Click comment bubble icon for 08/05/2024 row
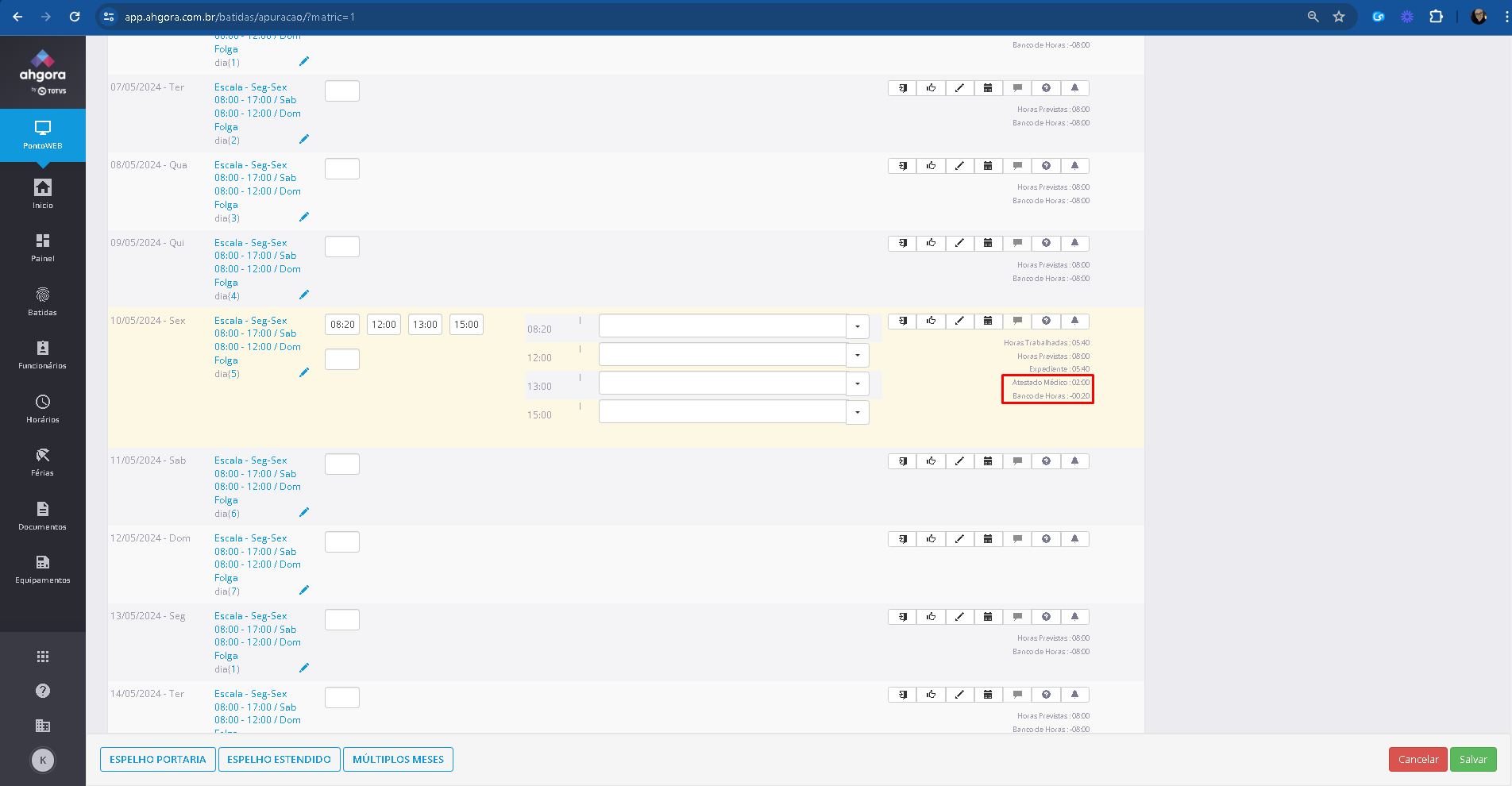Viewport: 1512px width, 786px height. 1017,166
